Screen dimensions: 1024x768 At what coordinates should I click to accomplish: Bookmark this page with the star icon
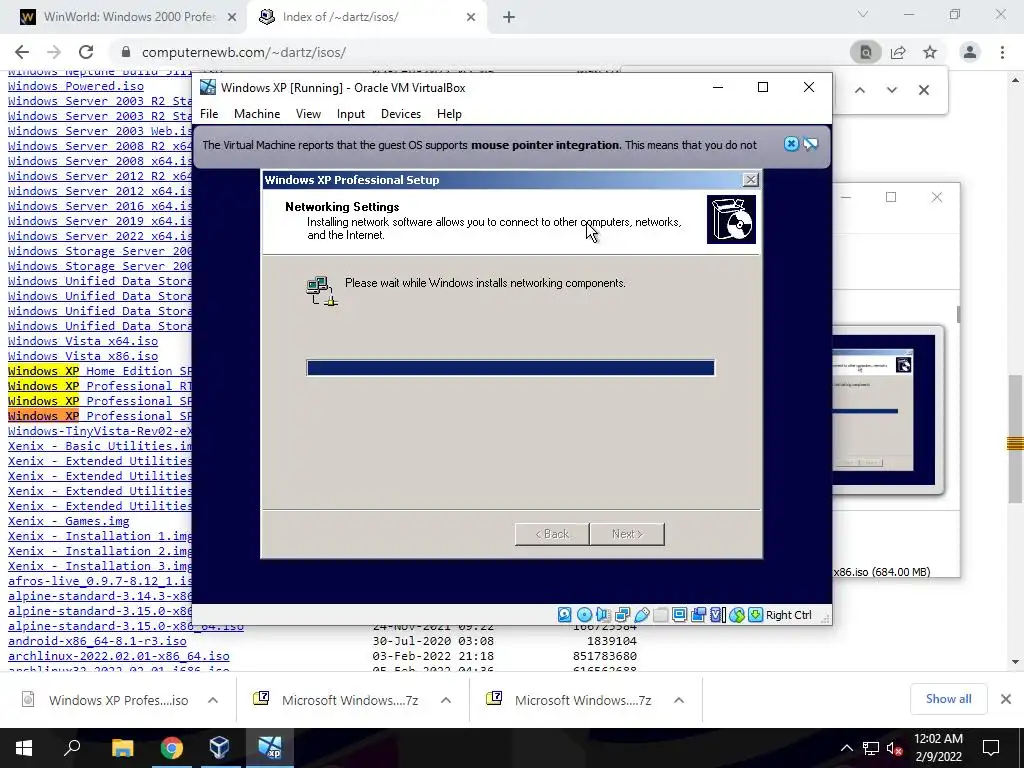(930, 52)
